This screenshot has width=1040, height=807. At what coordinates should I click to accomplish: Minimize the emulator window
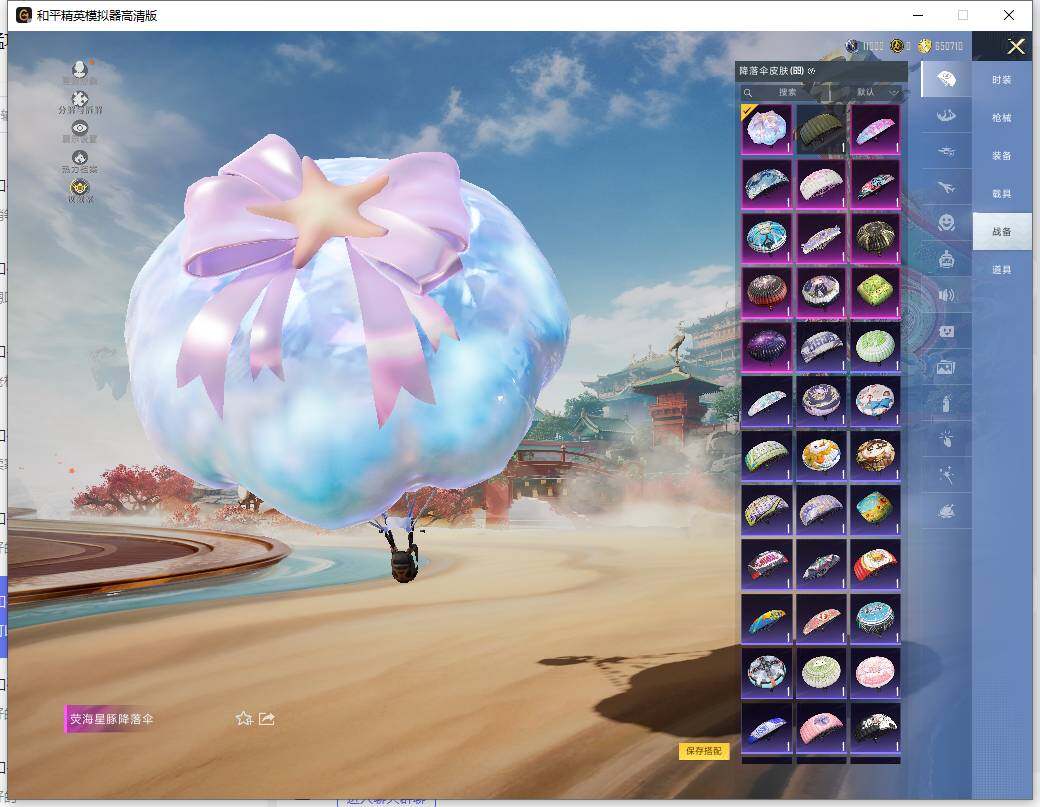(x=919, y=15)
